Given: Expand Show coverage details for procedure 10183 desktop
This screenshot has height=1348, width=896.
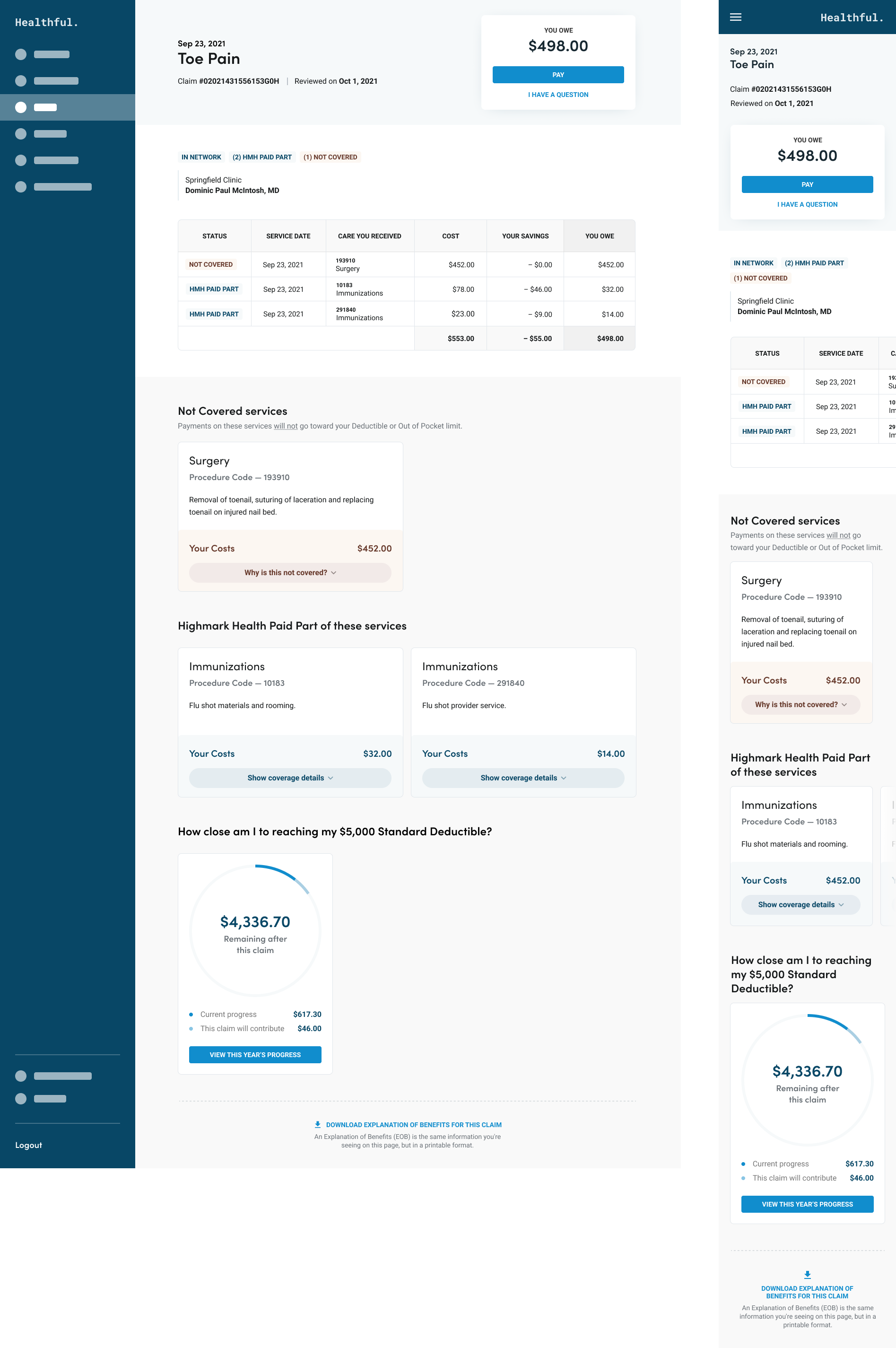Looking at the screenshot, I should pos(290,778).
